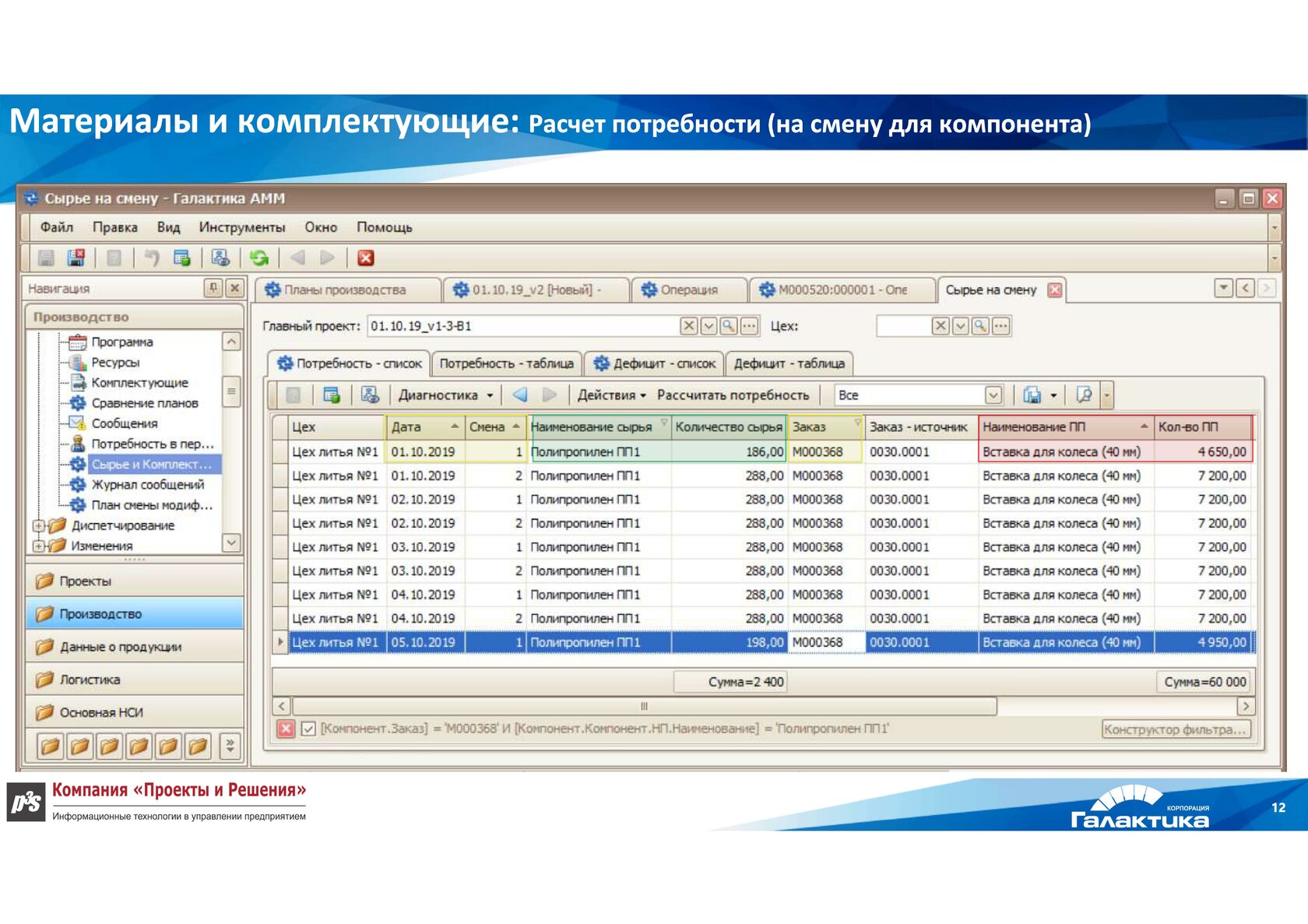Viewport: 1308px width, 924px height.
Task: Select Журнал сообщений tree item
Action: pyautogui.click(x=147, y=484)
